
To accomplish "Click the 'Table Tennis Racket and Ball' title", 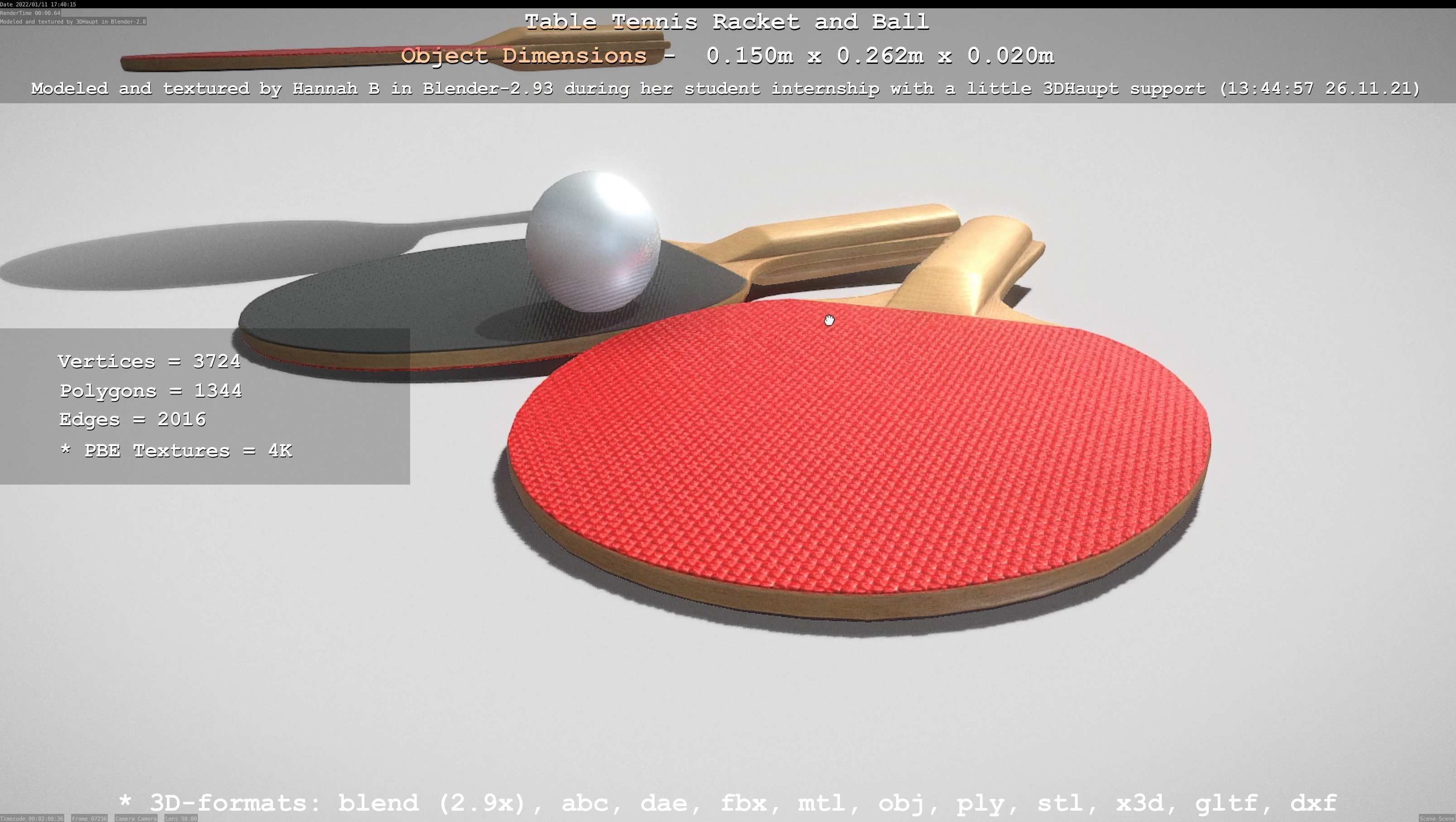I will [727, 22].
